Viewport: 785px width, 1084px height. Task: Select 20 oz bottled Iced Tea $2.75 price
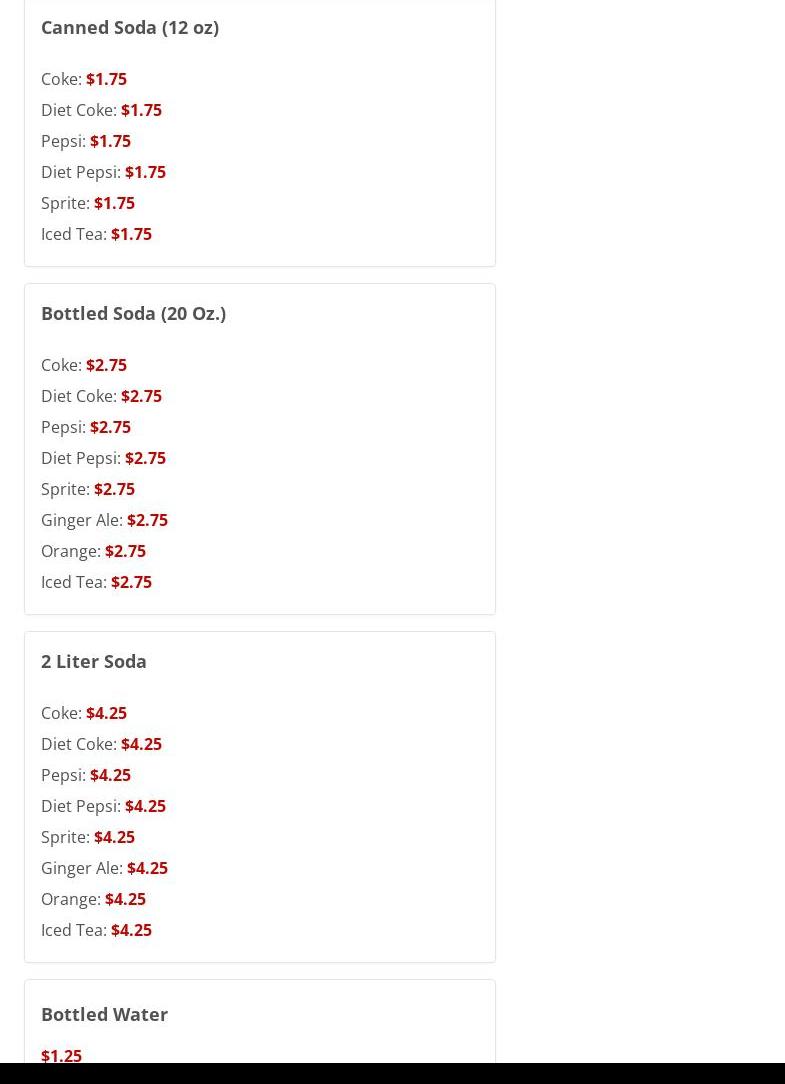coord(131,582)
